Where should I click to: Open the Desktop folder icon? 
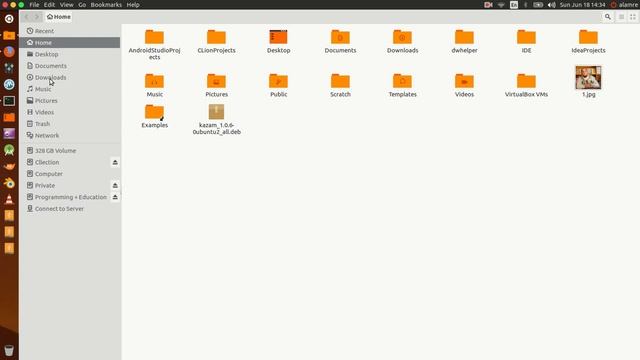pos(278,37)
